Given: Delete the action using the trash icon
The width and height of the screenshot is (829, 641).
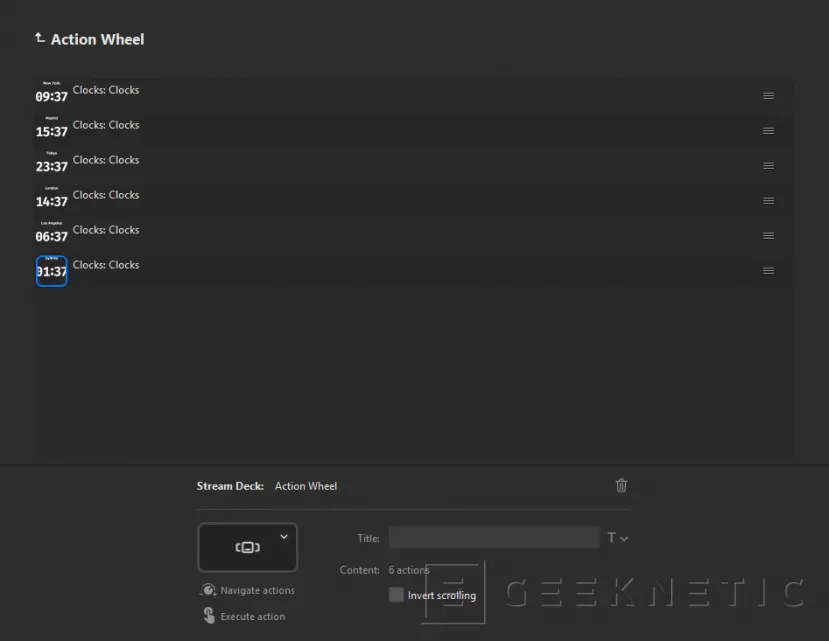Looking at the screenshot, I should (621, 485).
